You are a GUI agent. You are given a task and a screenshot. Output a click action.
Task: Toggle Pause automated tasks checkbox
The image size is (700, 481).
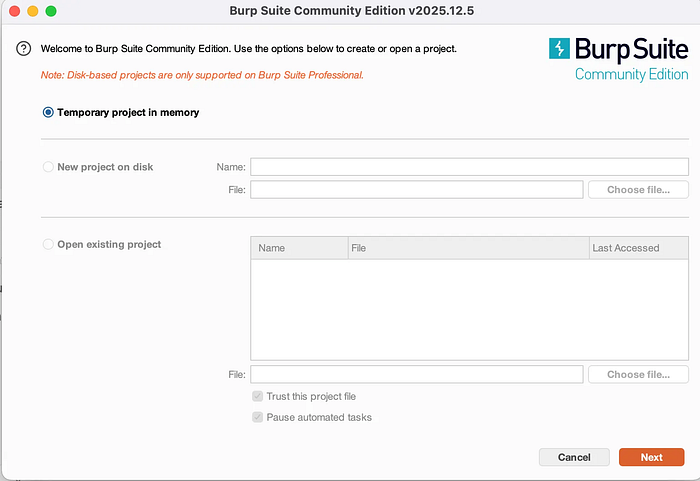pos(258,417)
